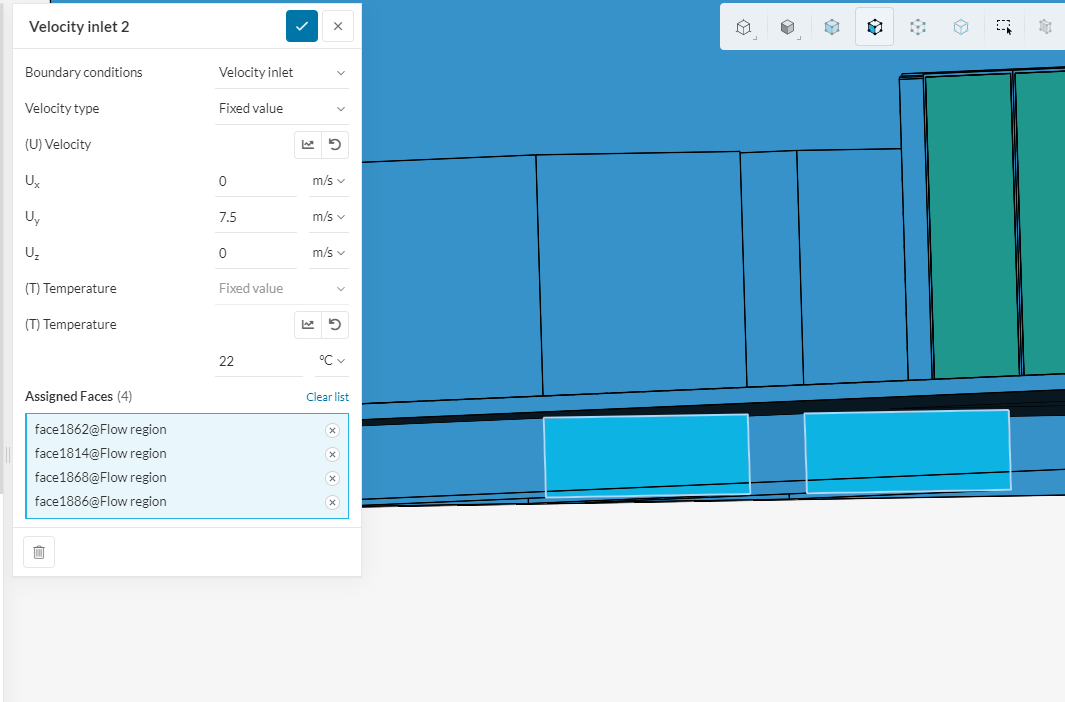The height and width of the screenshot is (702, 1065).
Task: Activate the dotted cube edge selection mode
Action: point(918,27)
